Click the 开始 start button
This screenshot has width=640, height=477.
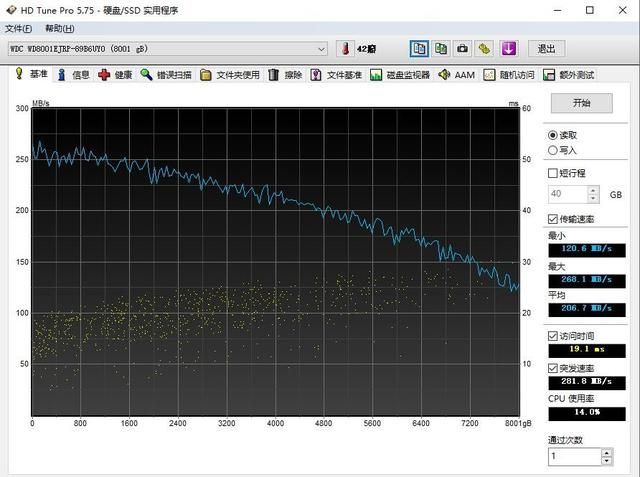pos(582,103)
